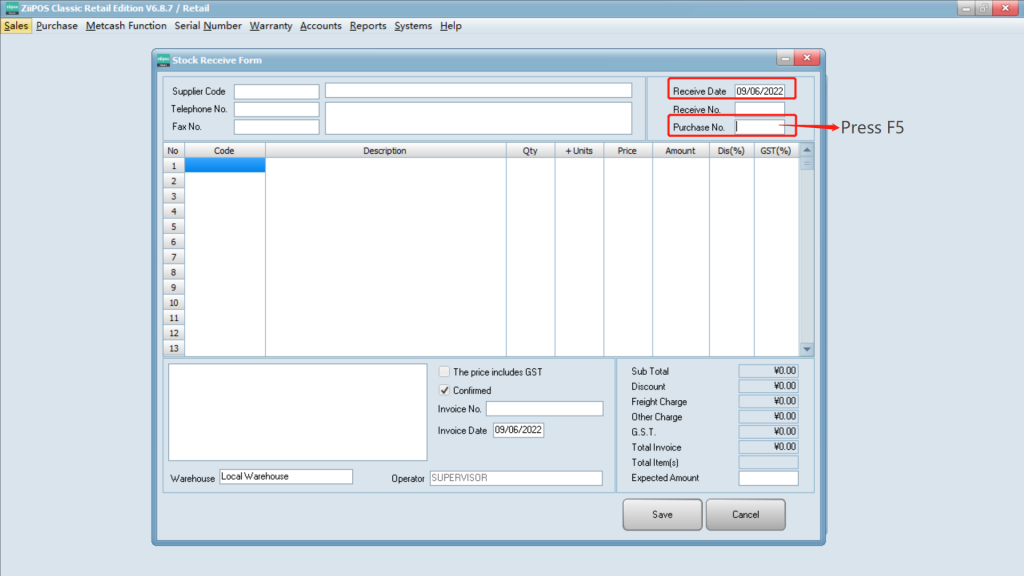Viewport: 1024px width, 576px height.
Task: Click the Warehouse field showing Local Warehouse
Action: [286, 477]
